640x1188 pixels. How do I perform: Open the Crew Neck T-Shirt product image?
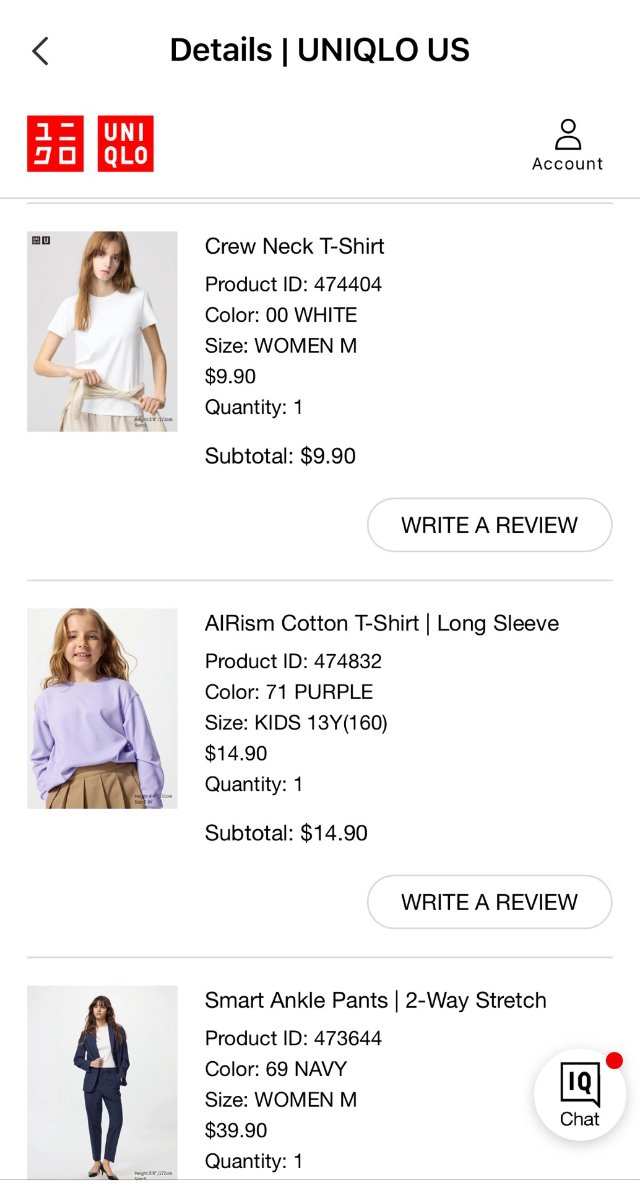[x=102, y=332]
